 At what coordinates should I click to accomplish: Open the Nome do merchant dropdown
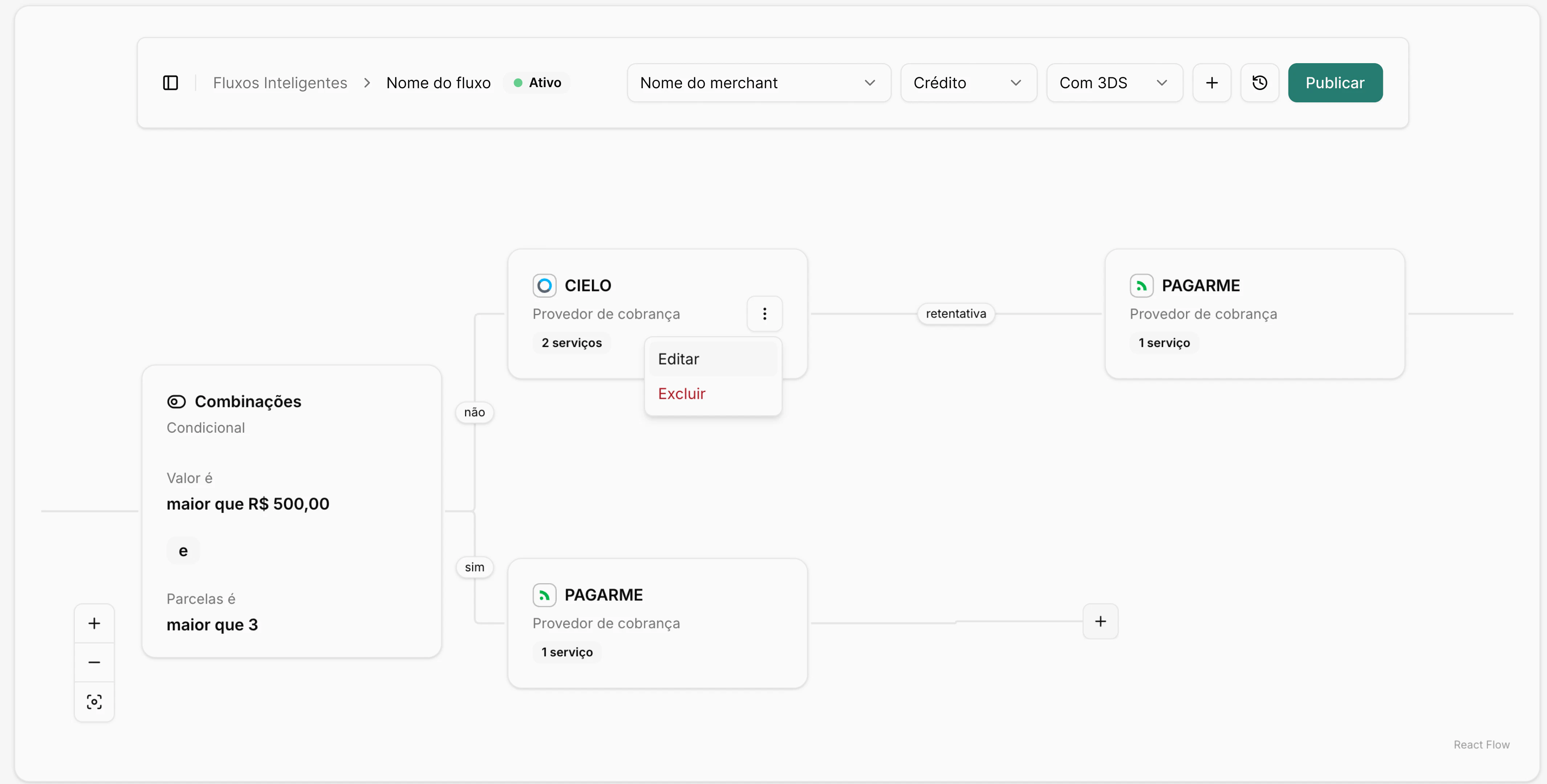(x=759, y=83)
